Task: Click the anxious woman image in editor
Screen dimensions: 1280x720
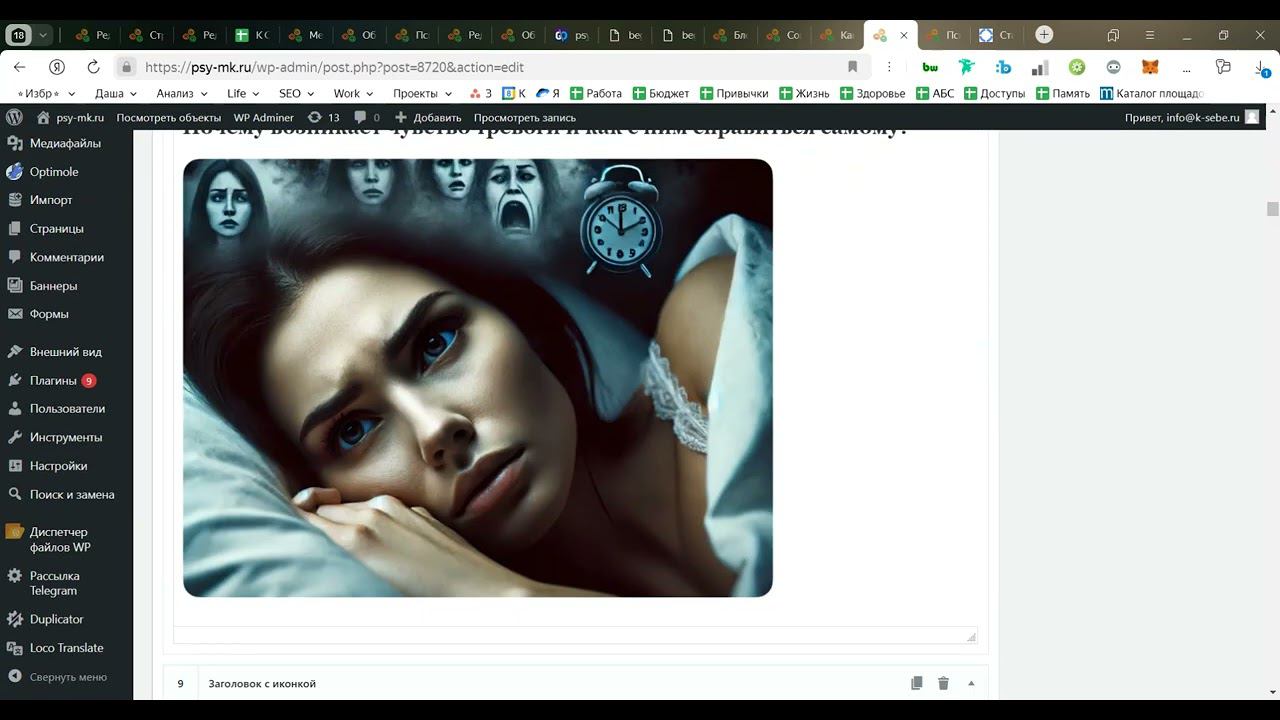Action: [x=477, y=377]
